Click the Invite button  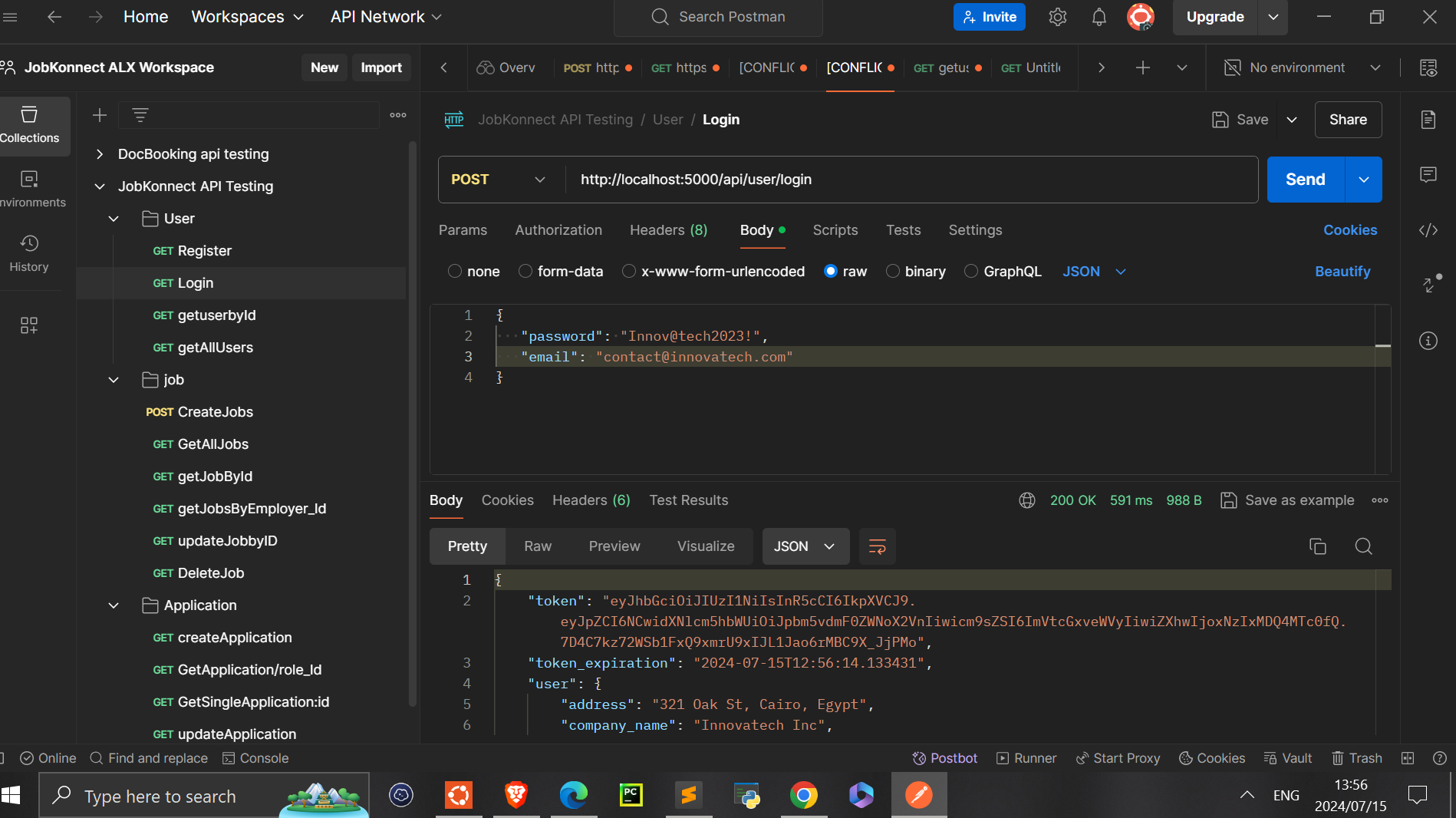click(990, 17)
